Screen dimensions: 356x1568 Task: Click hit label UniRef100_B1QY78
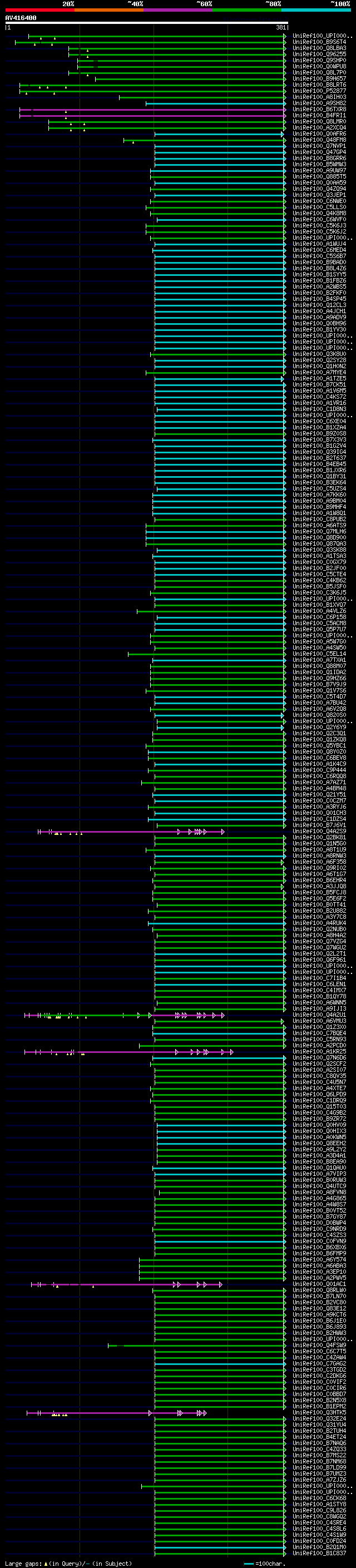point(319,996)
